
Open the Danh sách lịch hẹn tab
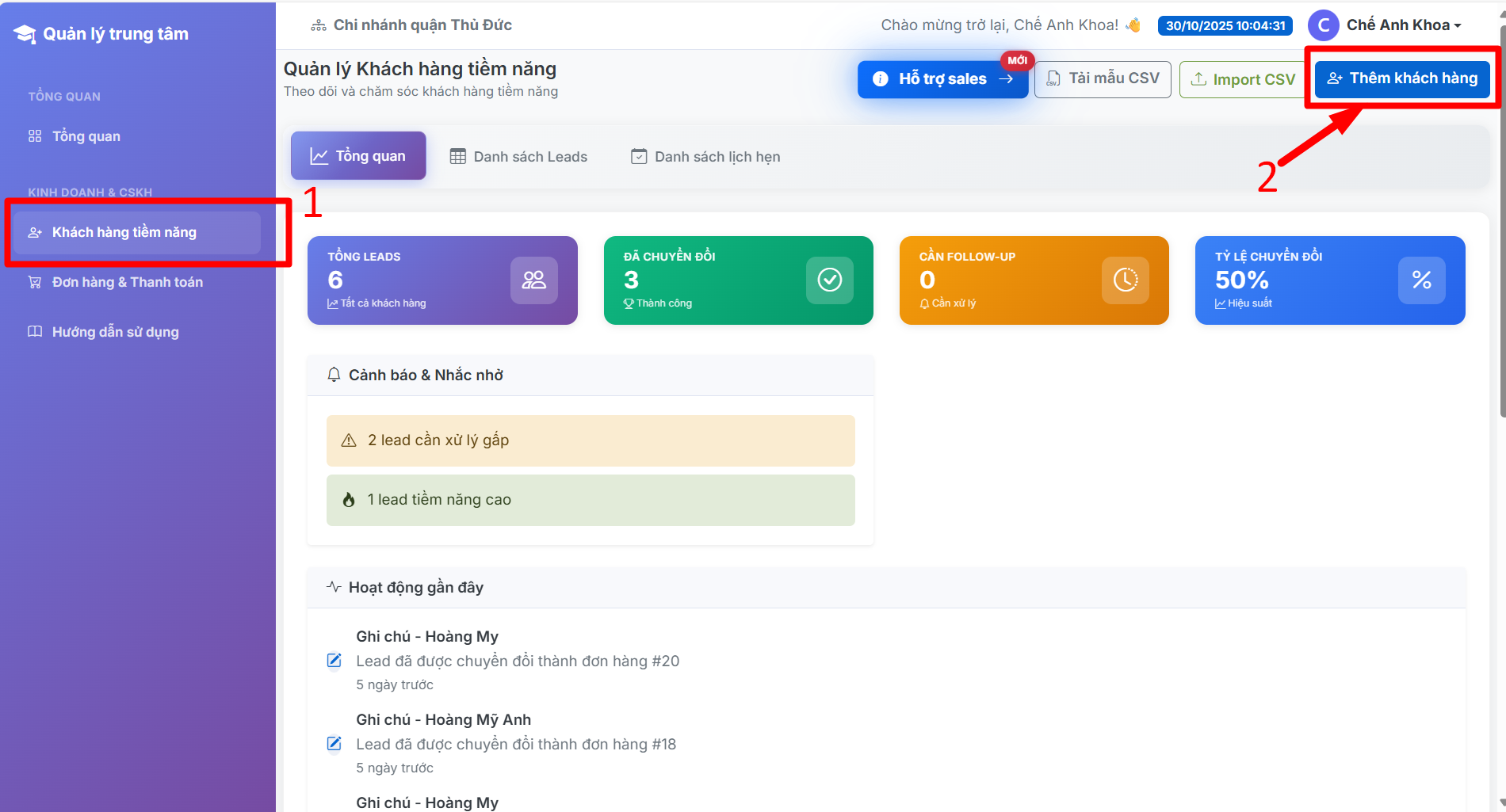pyautogui.click(x=705, y=157)
